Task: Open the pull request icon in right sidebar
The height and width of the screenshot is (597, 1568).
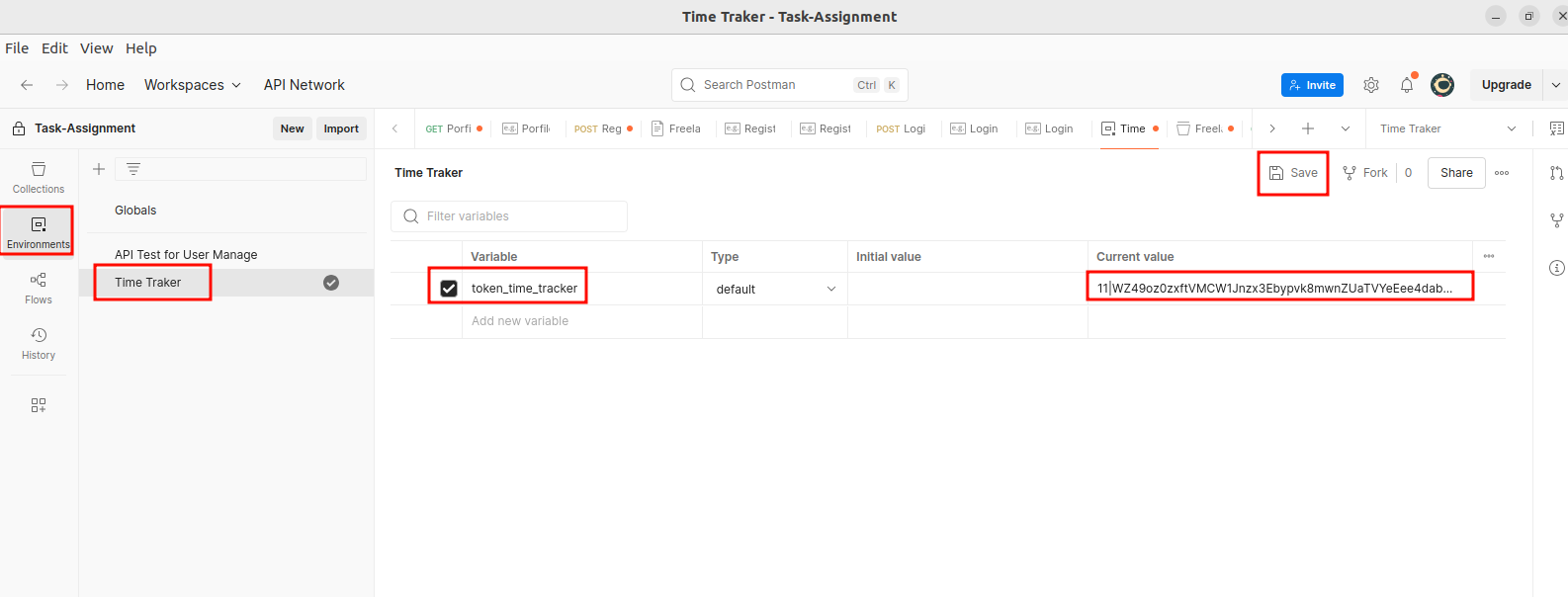Action: click(x=1557, y=173)
